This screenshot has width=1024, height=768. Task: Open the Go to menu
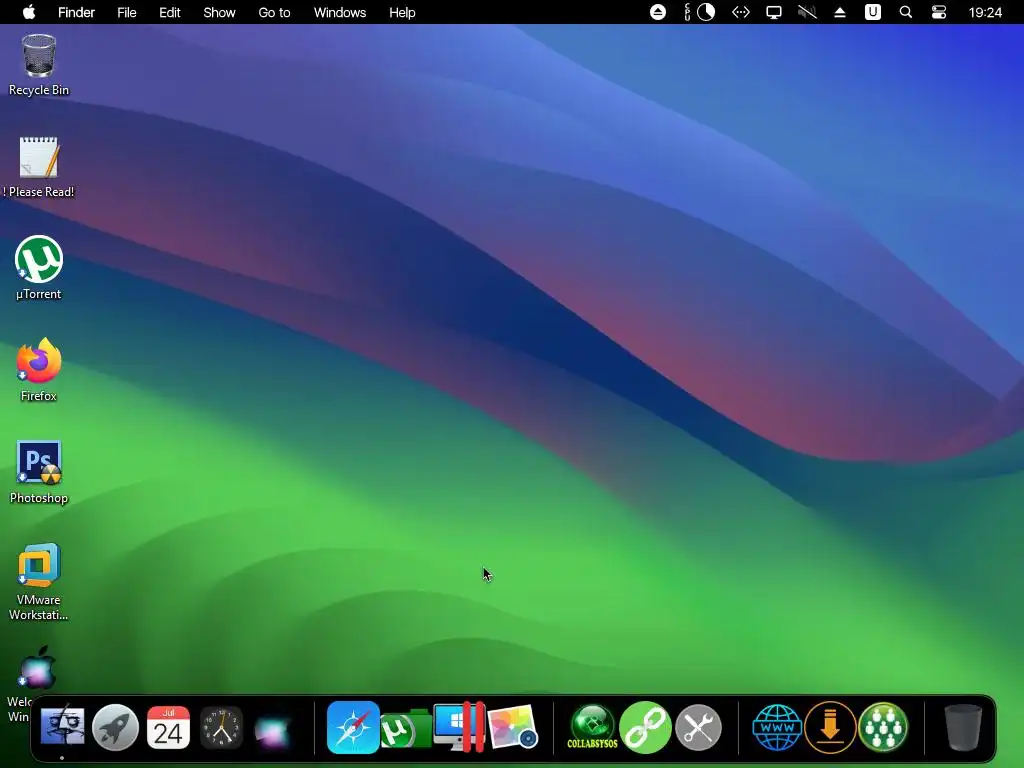(274, 12)
